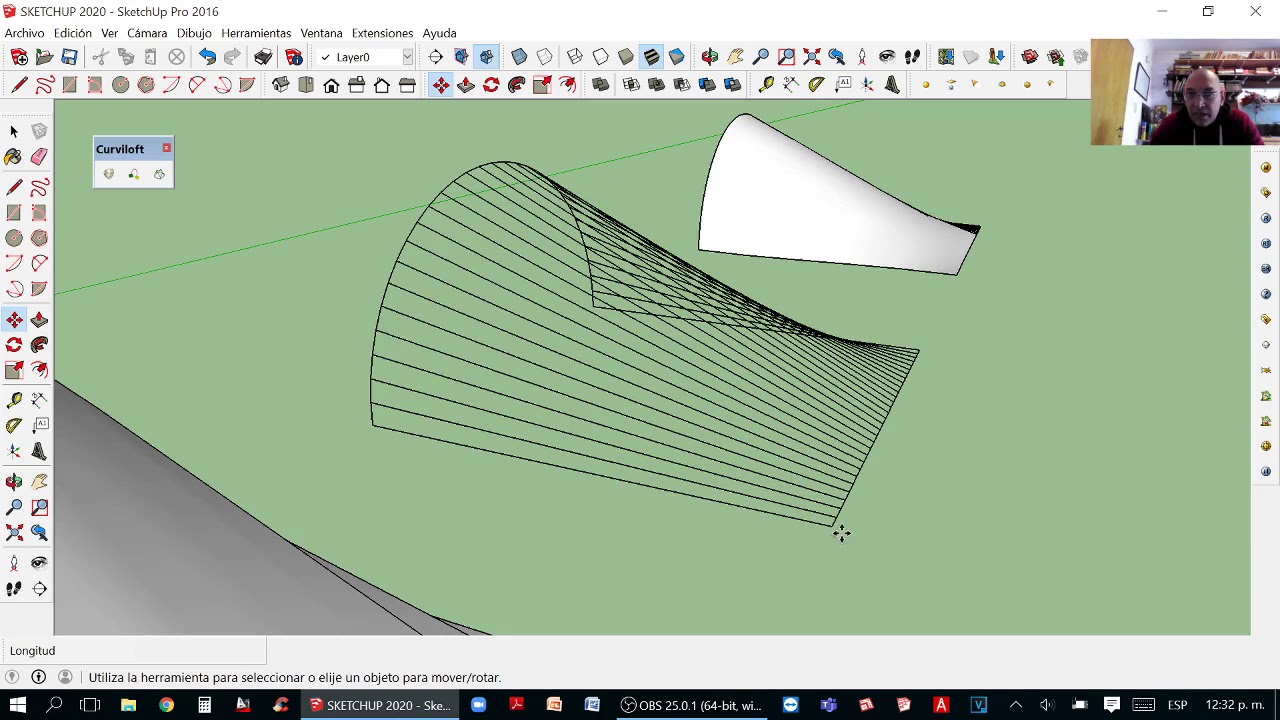Image resolution: width=1280 pixels, height=720 pixels.
Task: Click the Curviloft Loft along Path icon
Action: 134,174
